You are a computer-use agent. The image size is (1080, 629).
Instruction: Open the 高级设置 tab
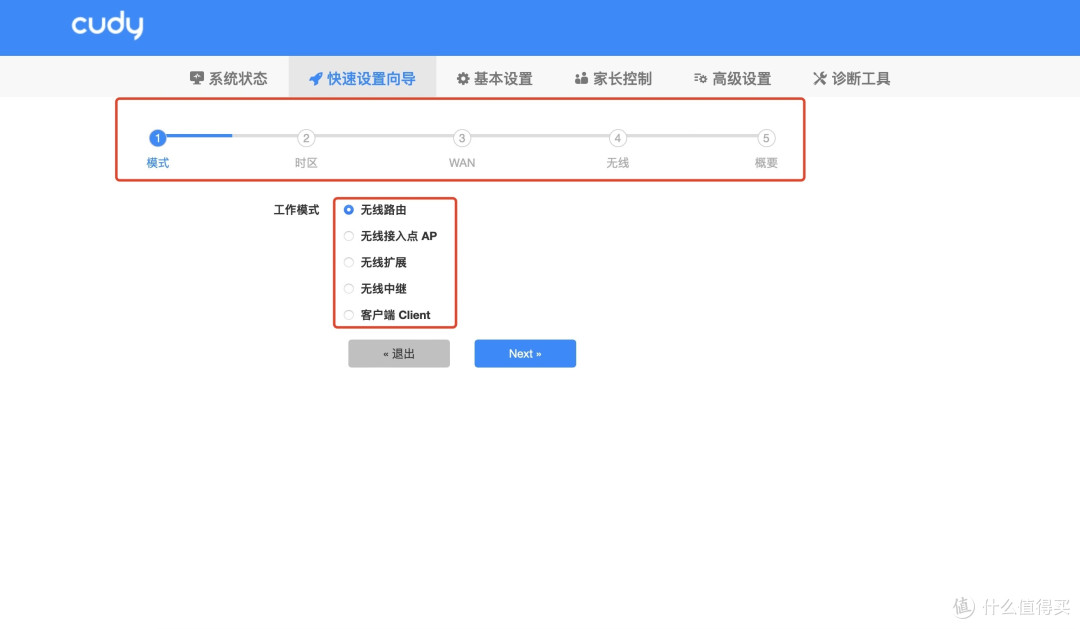732,79
